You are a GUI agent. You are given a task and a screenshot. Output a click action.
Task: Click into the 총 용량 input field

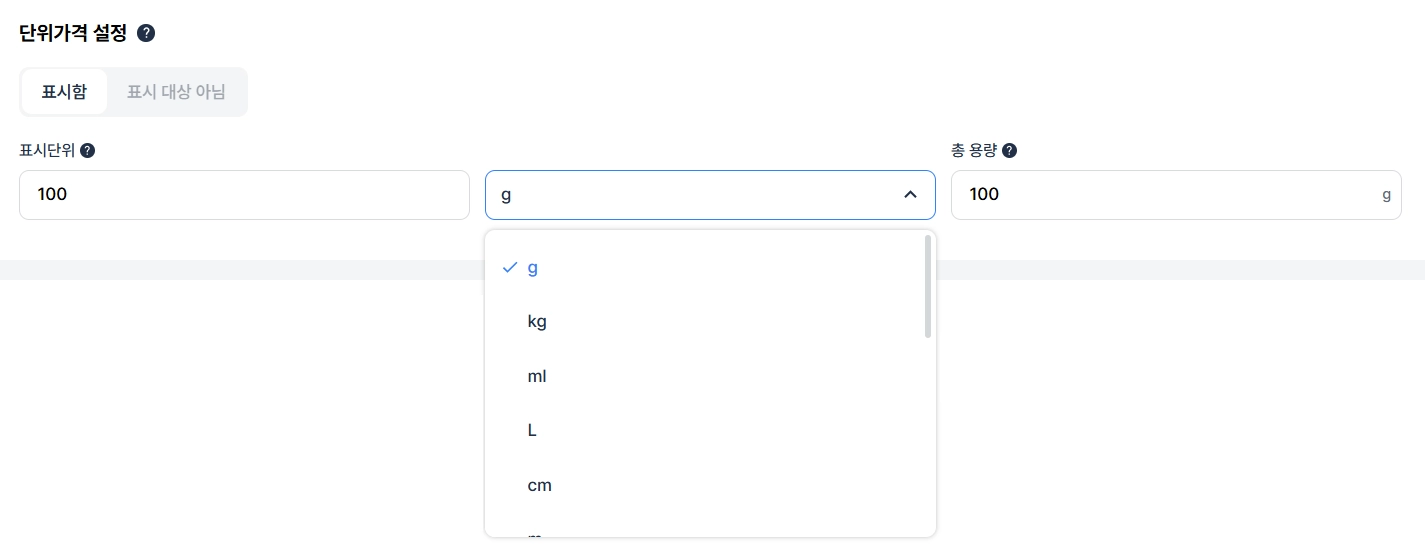coord(1160,195)
